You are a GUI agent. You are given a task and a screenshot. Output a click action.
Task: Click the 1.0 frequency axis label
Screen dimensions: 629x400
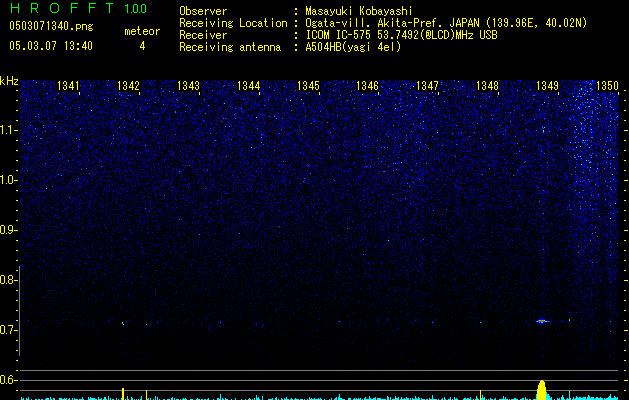[8, 180]
